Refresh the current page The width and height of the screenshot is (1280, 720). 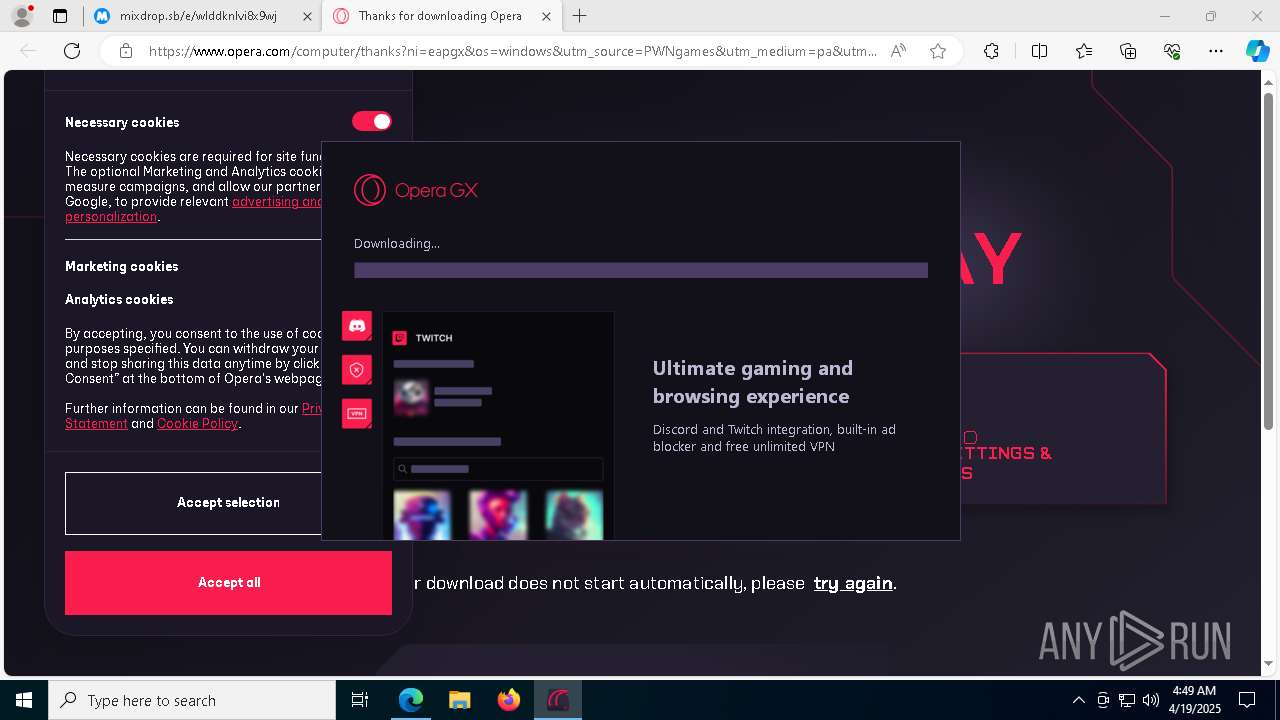[72, 51]
